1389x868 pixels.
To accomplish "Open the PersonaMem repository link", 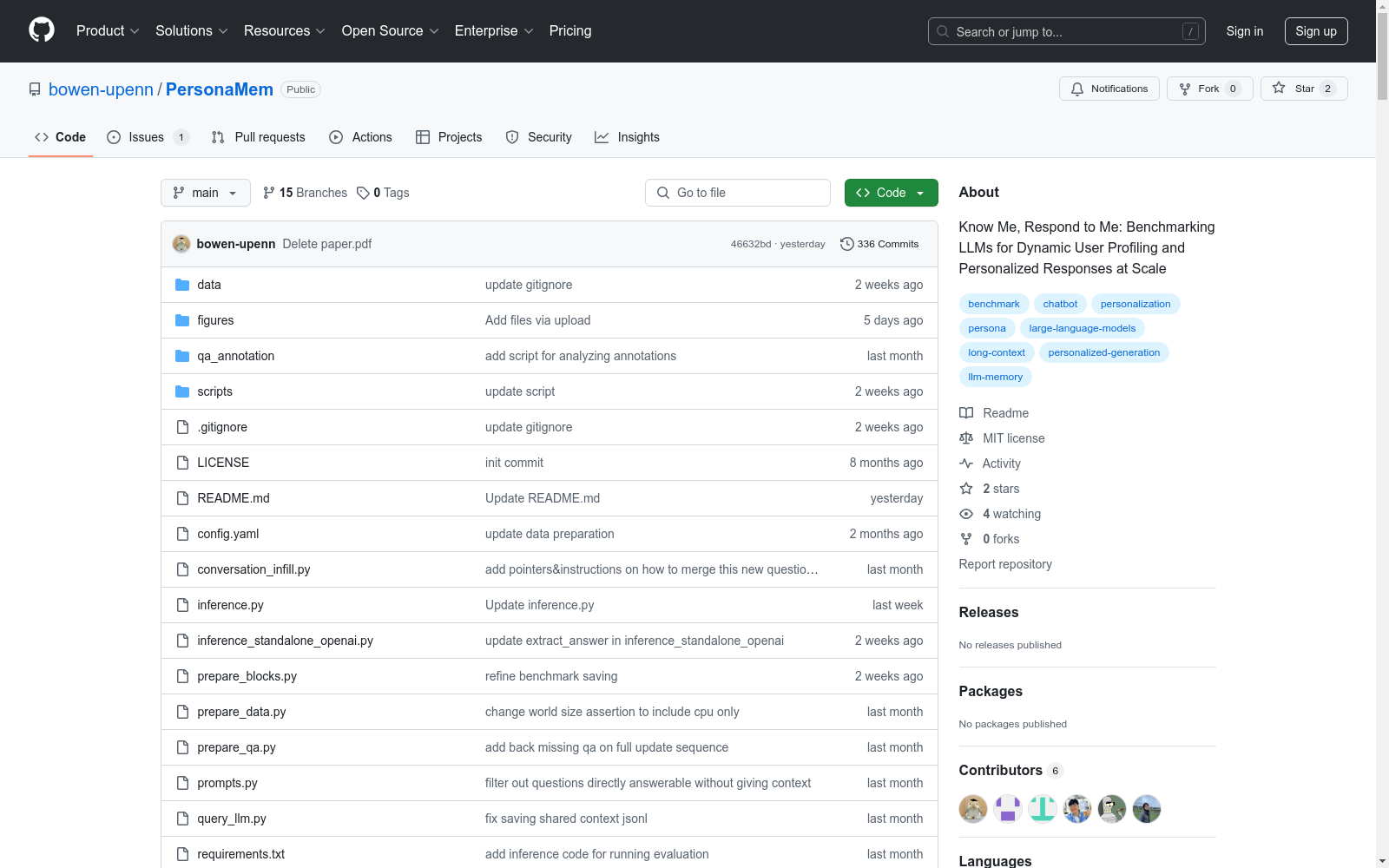I will (x=220, y=89).
